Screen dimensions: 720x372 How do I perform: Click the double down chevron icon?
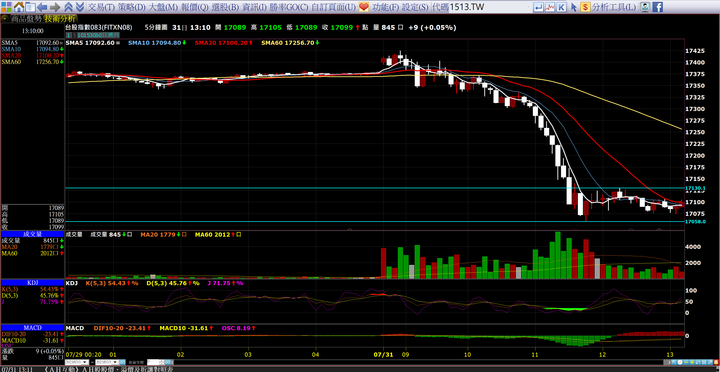pyautogui.click(x=79, y=7)
